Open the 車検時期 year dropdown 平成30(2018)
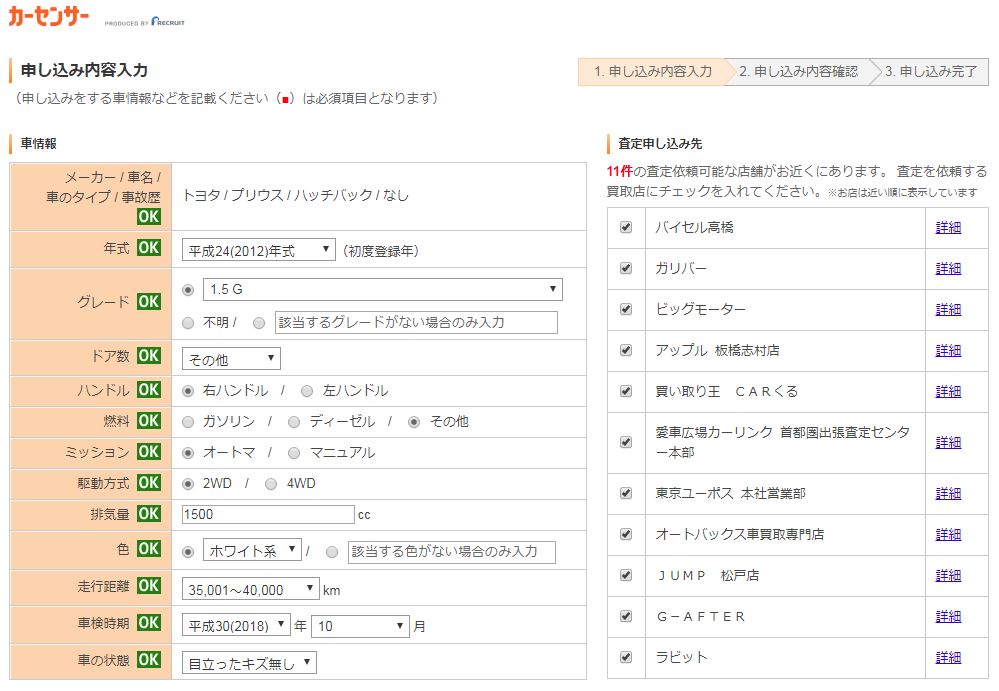Viewport: 999px width, 691px height. click(x=236, y=625)
